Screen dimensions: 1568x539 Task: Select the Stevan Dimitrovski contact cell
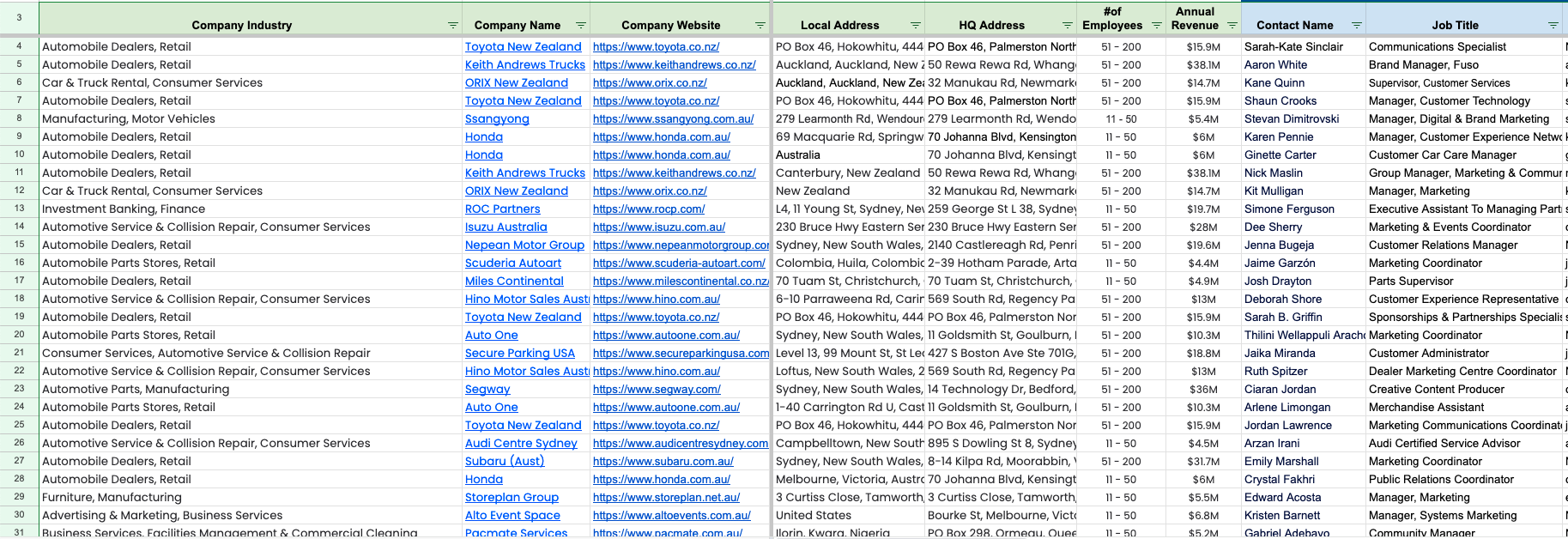pos(1304,119)
